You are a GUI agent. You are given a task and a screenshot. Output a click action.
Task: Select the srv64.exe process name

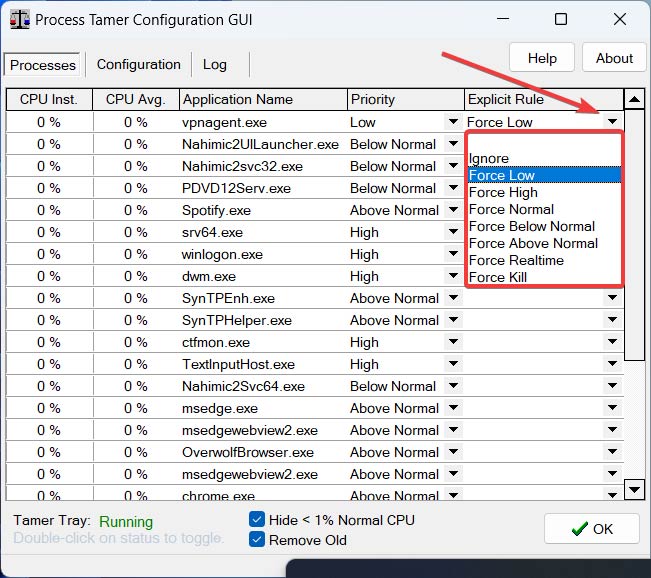212,233
